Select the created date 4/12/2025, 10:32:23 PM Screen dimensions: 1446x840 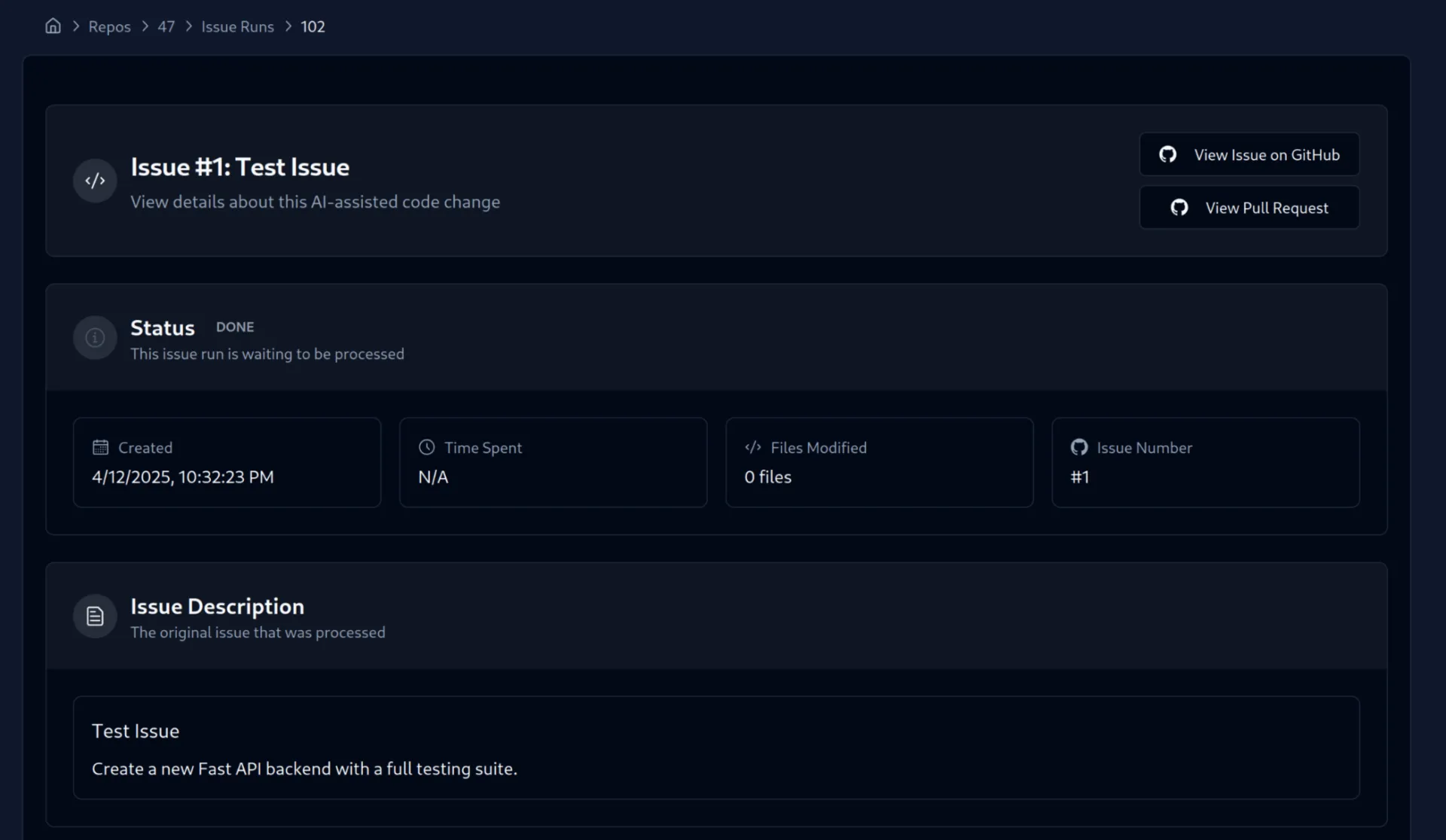(183, 477)
